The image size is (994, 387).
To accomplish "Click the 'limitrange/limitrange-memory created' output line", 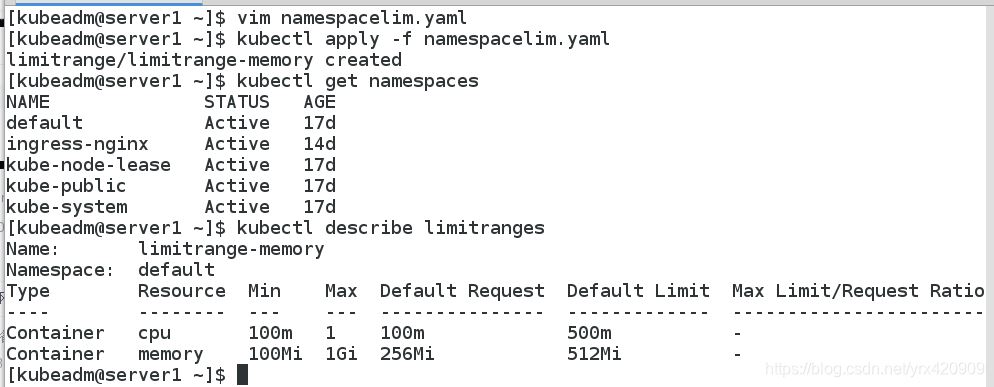I will tap(203, 60).
